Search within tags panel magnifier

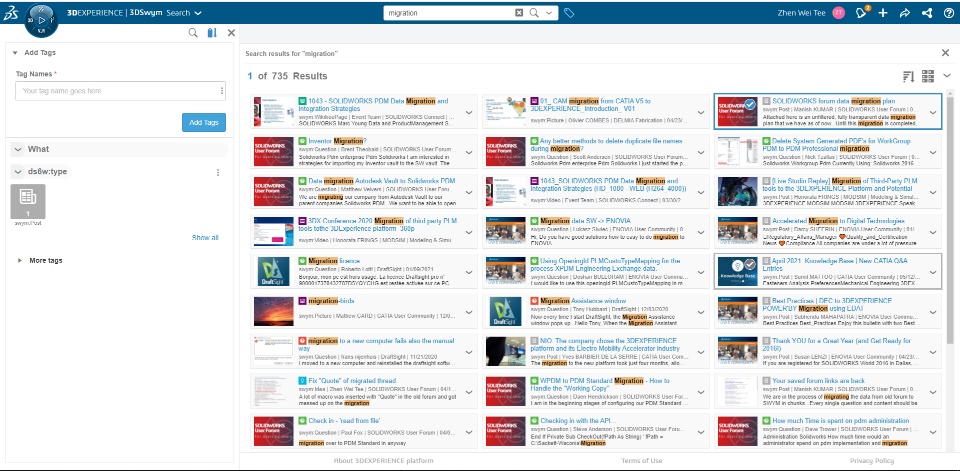click(193, 33)
